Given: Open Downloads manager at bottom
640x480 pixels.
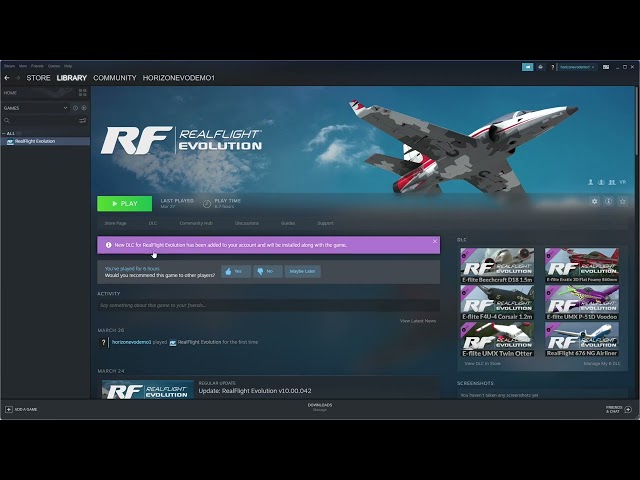Looking at the screenshot, I should 320,407.
